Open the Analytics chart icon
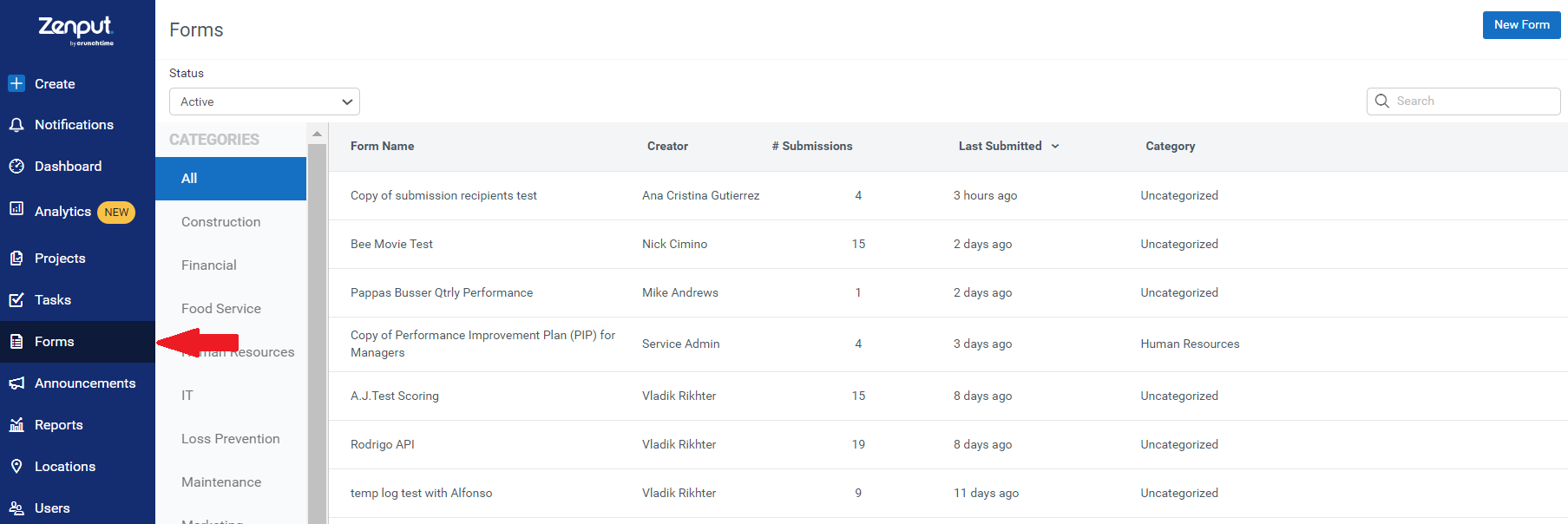This screenshot has height=524, width=1568. point(16,208)
